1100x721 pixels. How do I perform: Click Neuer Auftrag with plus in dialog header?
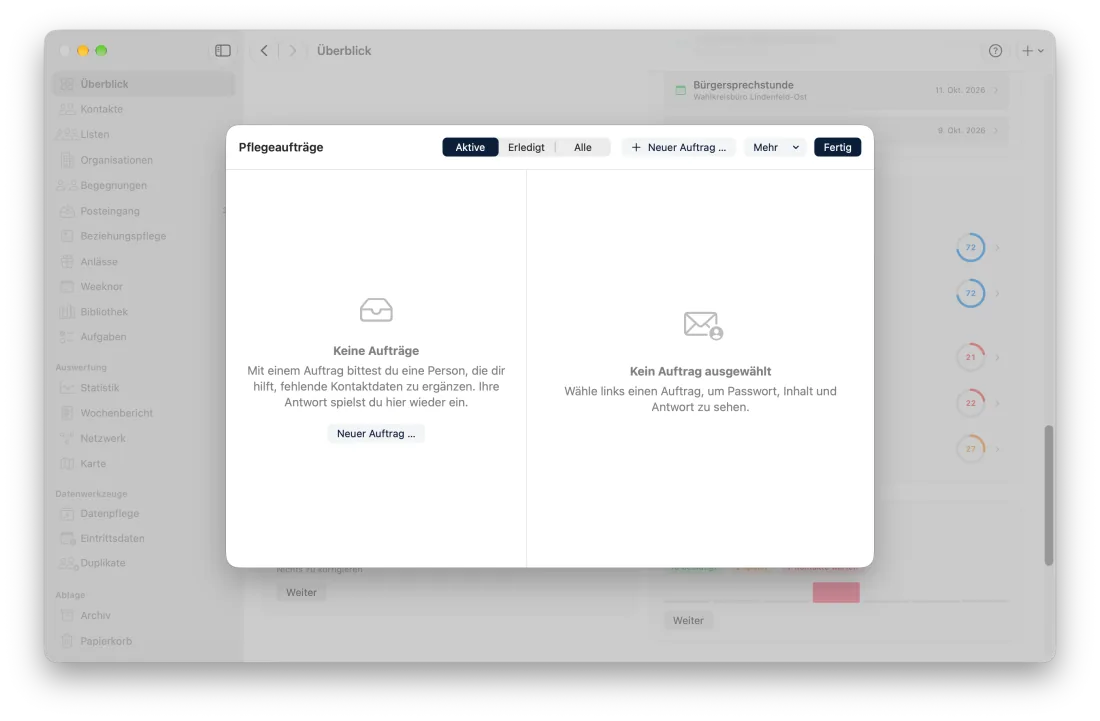(678, 147)
